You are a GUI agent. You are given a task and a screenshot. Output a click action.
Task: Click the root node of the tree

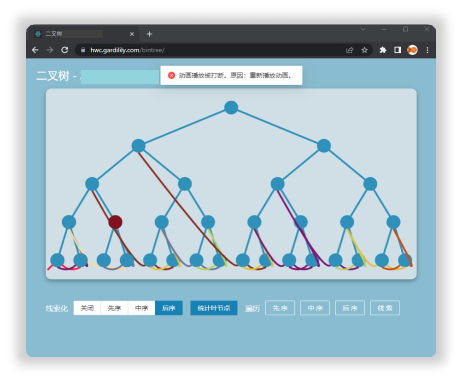click(231, 107)
